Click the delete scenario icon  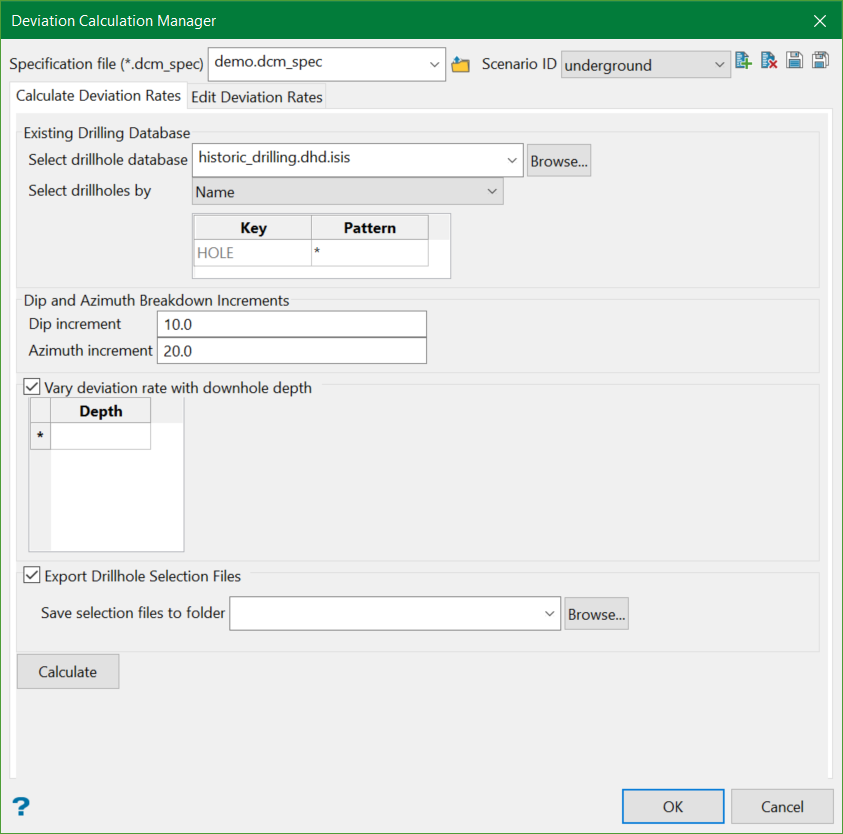tap(769, 61)
